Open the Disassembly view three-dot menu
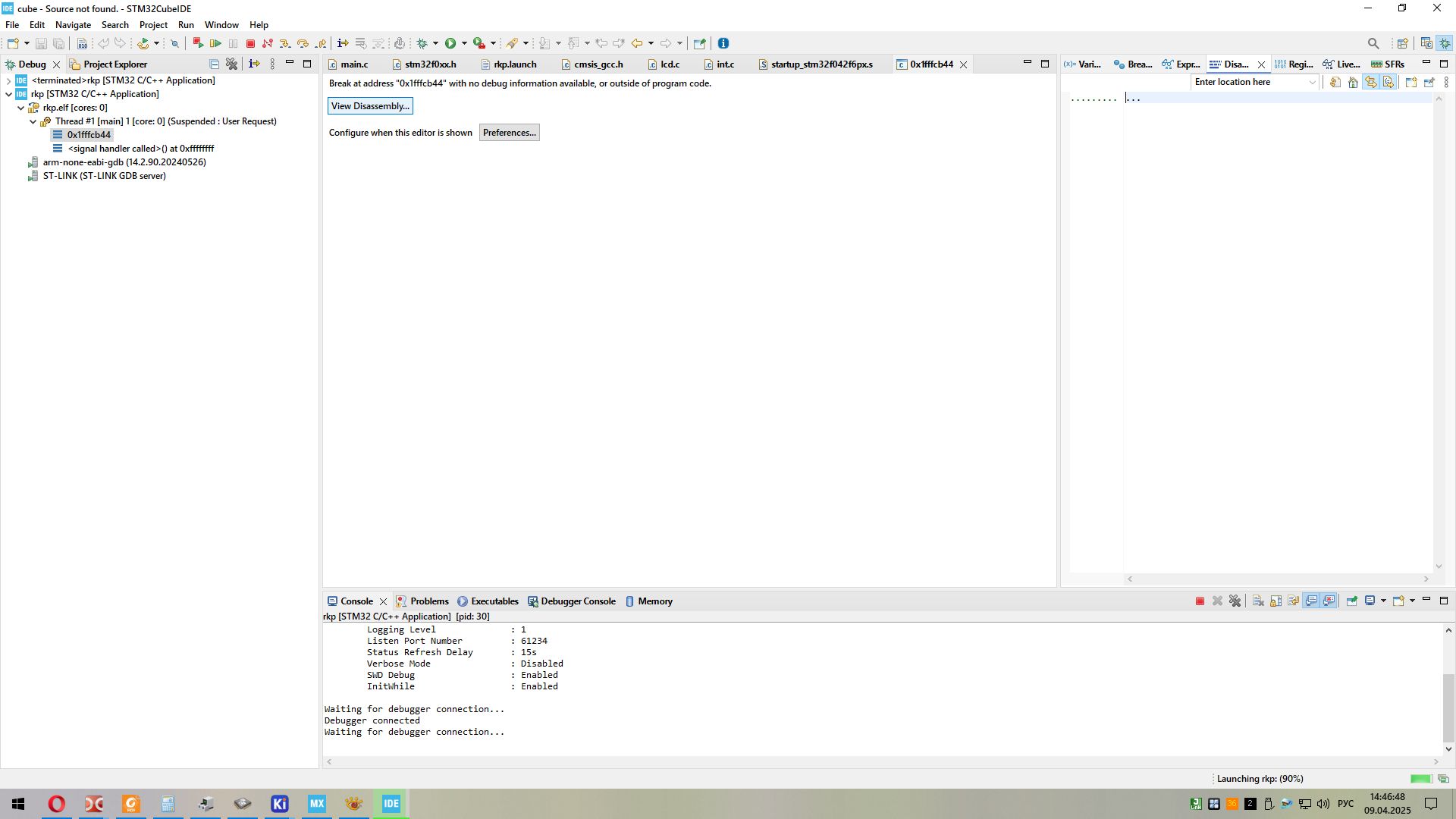Screen dimensions: 1456x819 click(x=1446, y=82)
